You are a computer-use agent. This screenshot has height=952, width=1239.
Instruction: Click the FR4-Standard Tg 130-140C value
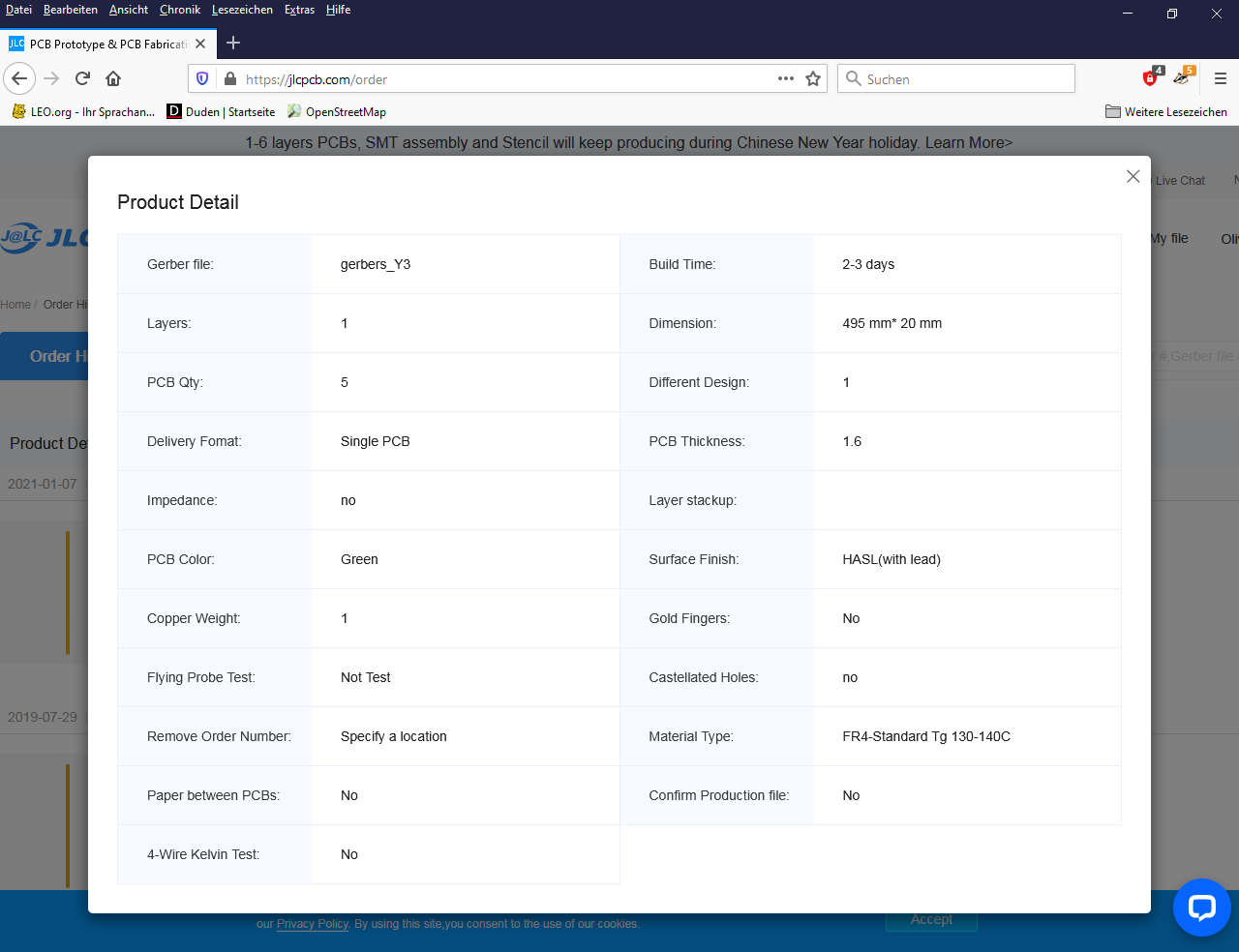926,736
